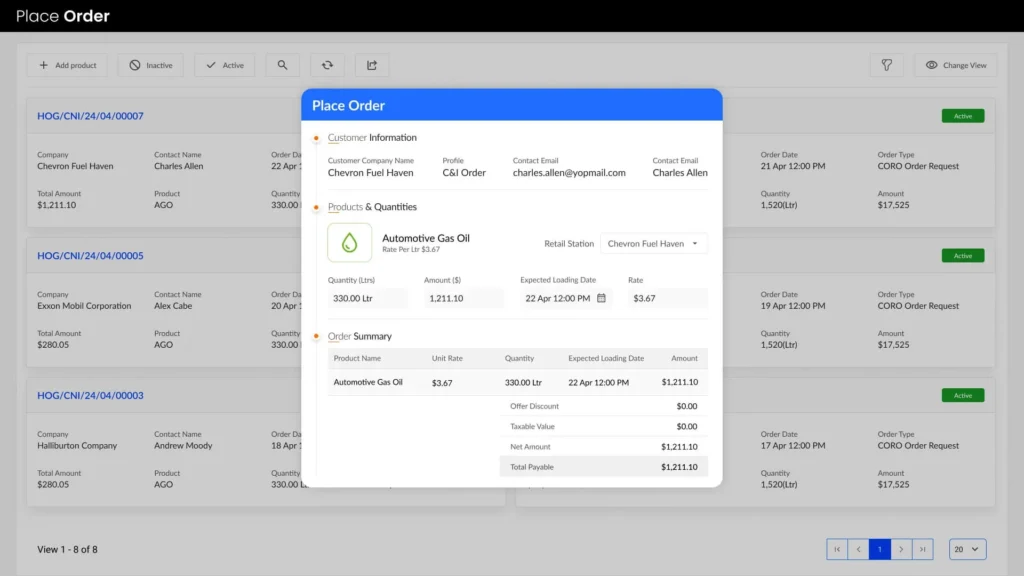The image size is (1024, 576).
Task: Click the search magnifier icon in toolbar
Action: click(x=282, y=65)
